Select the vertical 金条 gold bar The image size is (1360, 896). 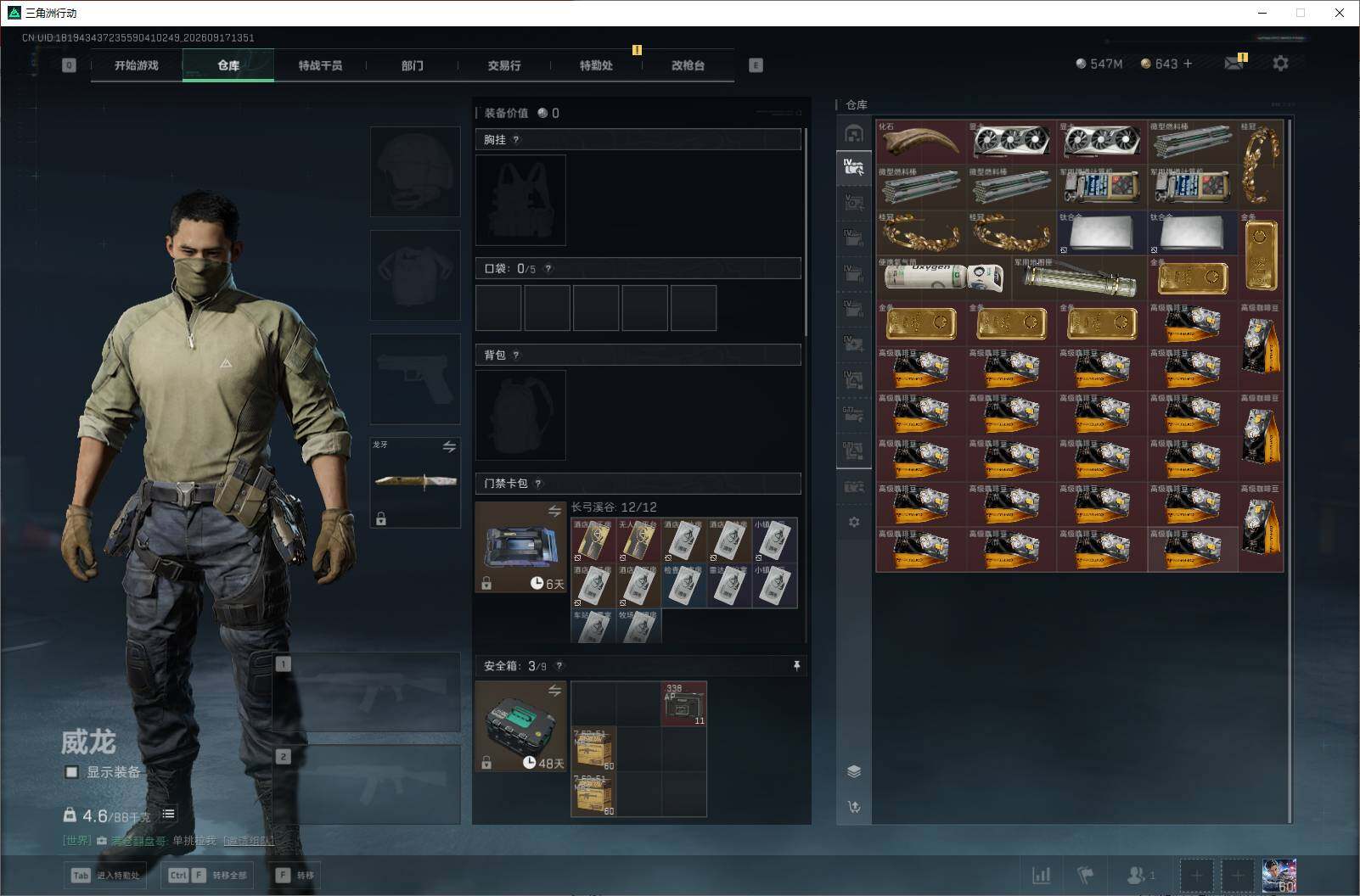1261,255
